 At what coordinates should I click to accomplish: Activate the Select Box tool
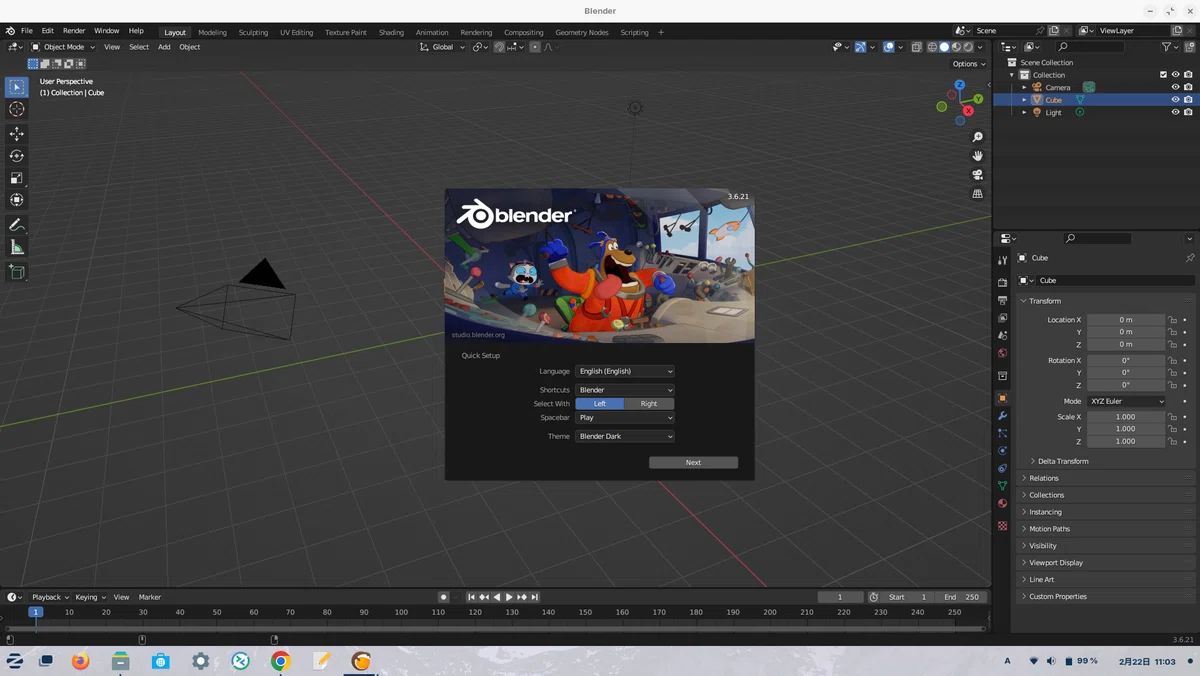[x=17, y=87]
